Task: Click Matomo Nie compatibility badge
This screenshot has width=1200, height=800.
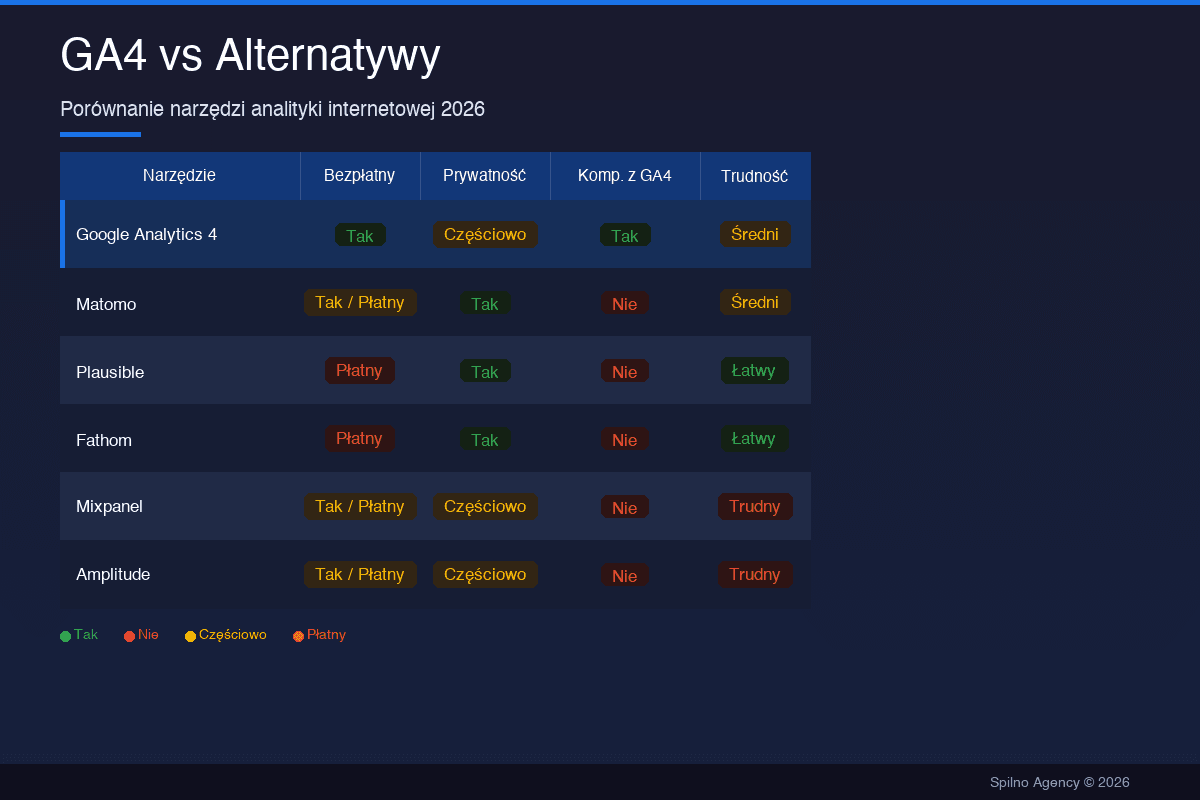Action: (x=625, y=303)
